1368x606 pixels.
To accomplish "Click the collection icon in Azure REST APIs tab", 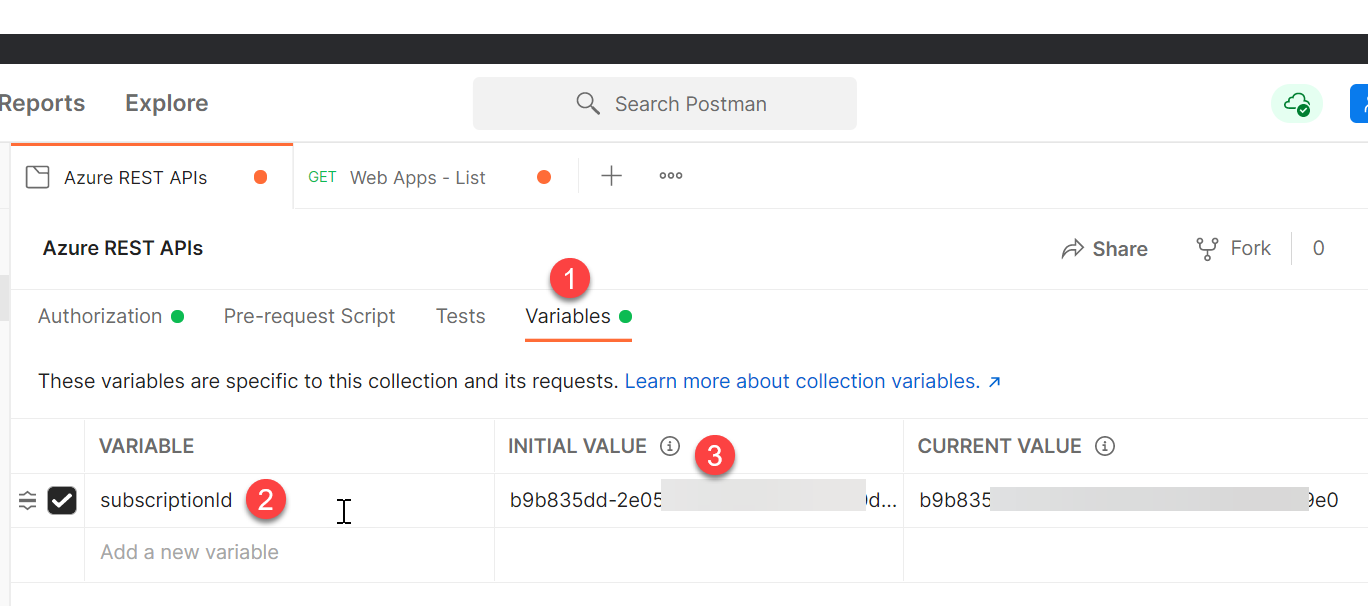I will pos(37,177).
